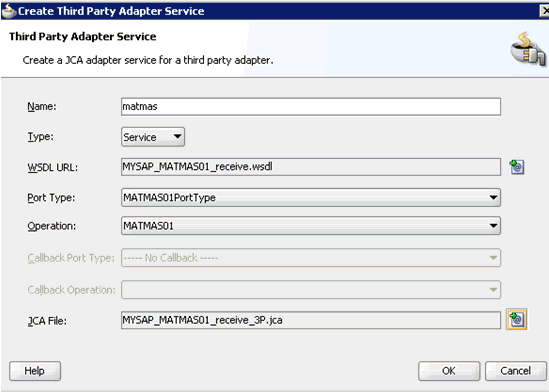Screen dimensions: 549x392
Task: Click the 'Create a JCA adapter service' description
Action: [x=148, y=60]
